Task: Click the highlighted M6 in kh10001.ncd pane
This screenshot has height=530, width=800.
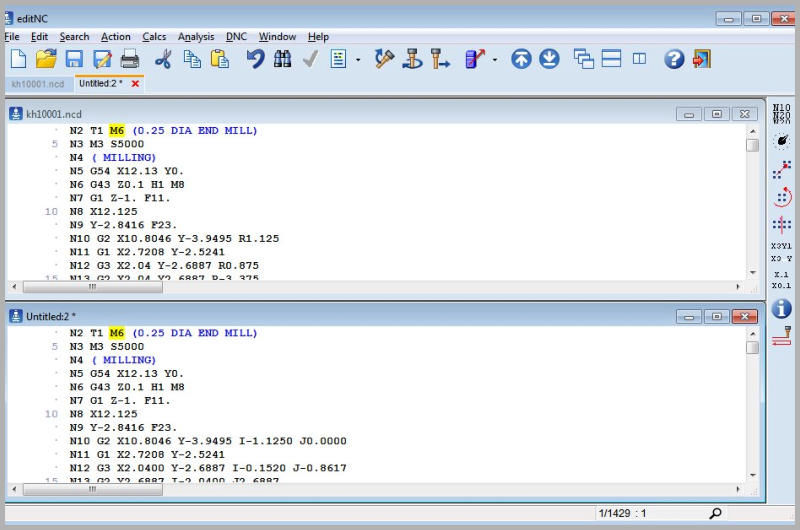Action: coord(117,131)
